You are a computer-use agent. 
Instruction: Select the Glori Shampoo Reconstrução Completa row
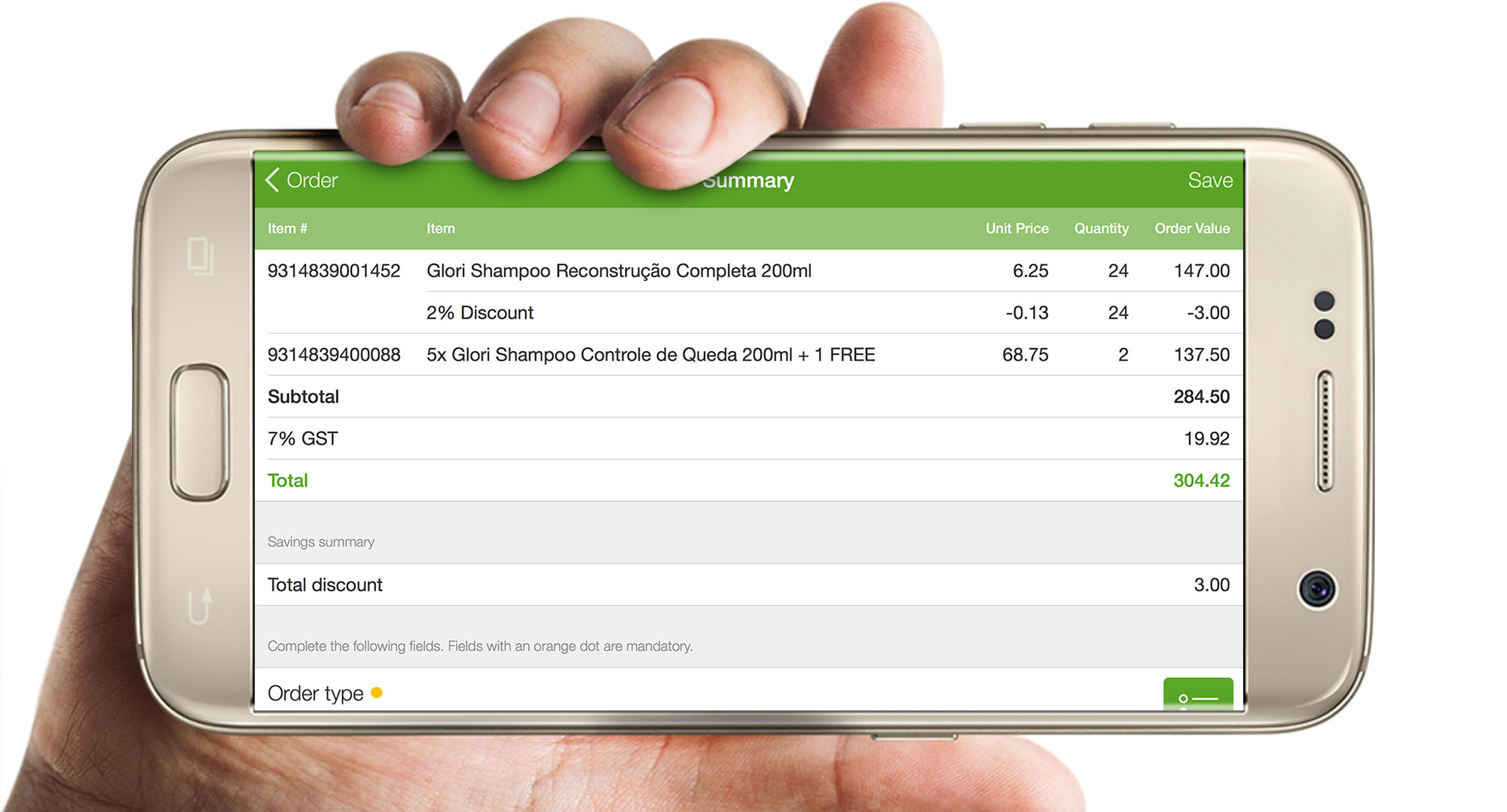[x=619, y=270]
